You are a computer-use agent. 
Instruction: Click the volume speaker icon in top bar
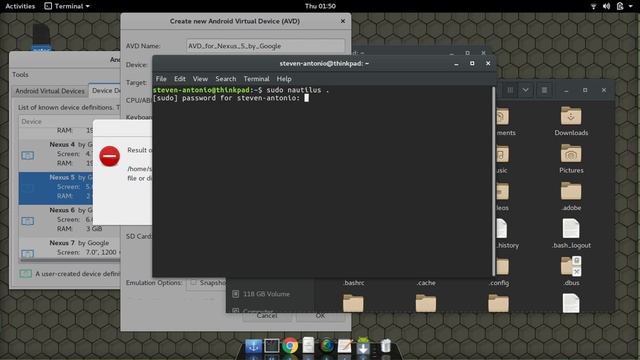tap(607, 6)
